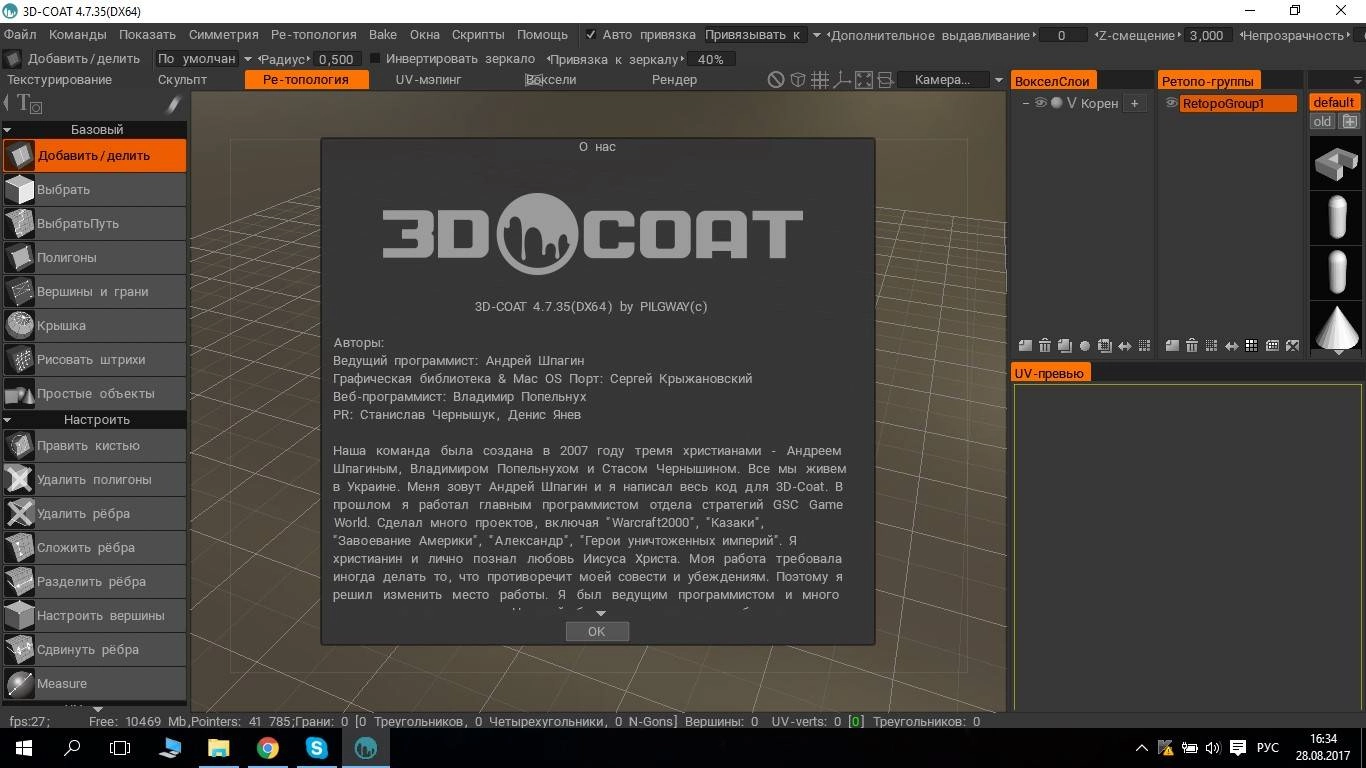Open the Файл menu

(19, 35)
